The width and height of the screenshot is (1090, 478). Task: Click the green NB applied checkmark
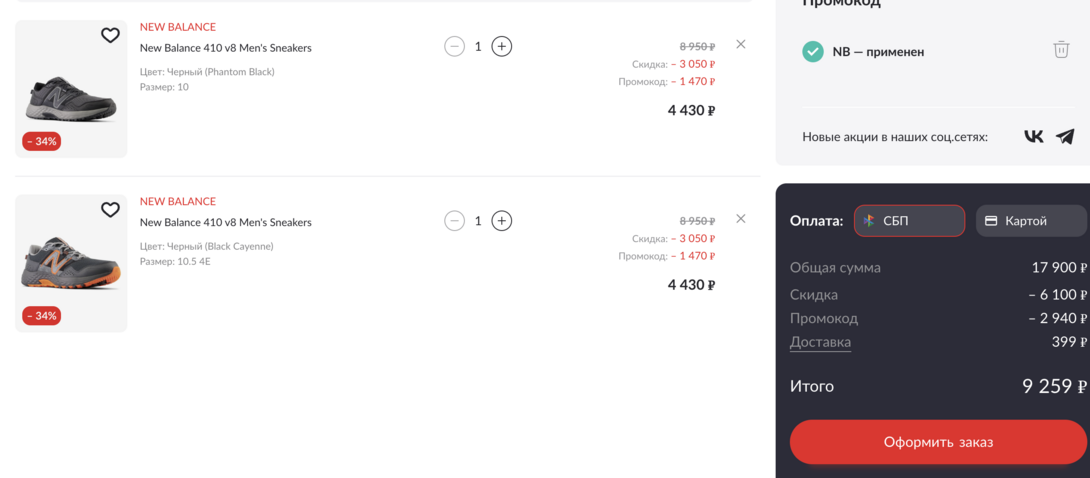click(813, 51)
